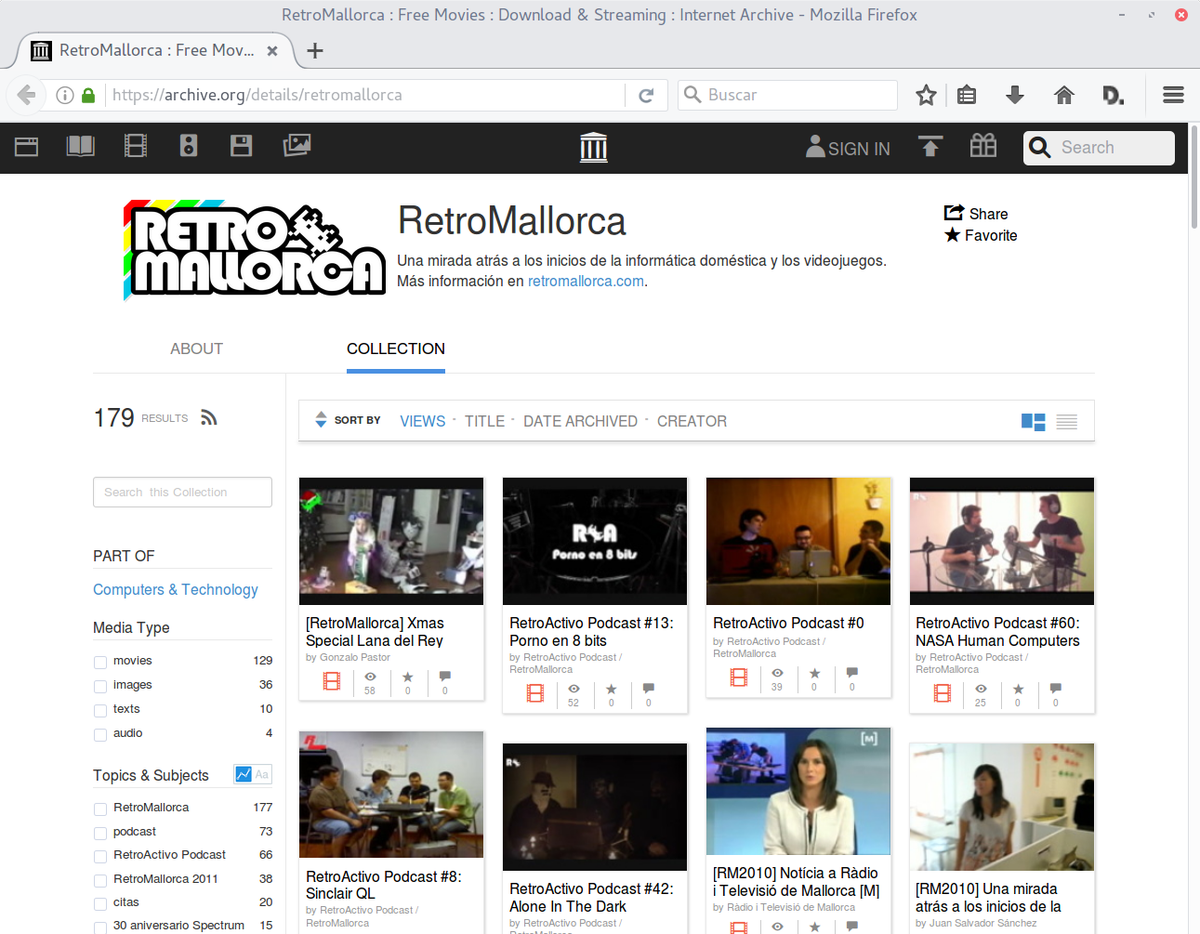1200x934 pixels.
Task: Click the D. extension toolbar icon
Action: (x=1112, y=95)
